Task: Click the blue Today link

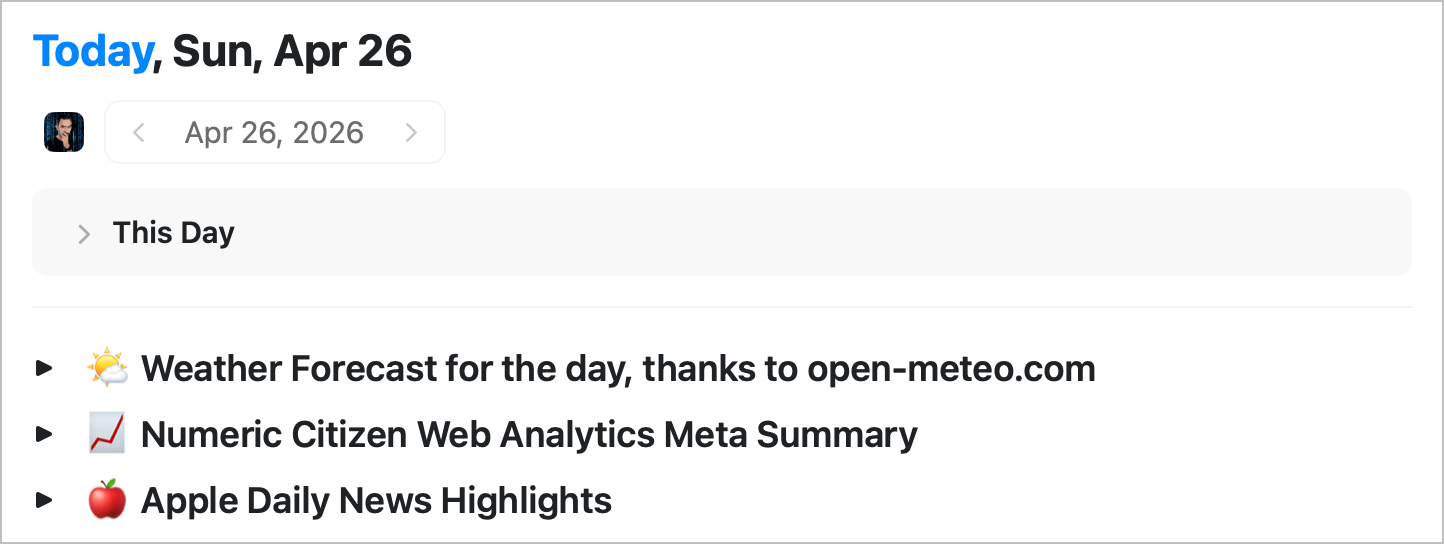Action: click(x=92, y=51)
